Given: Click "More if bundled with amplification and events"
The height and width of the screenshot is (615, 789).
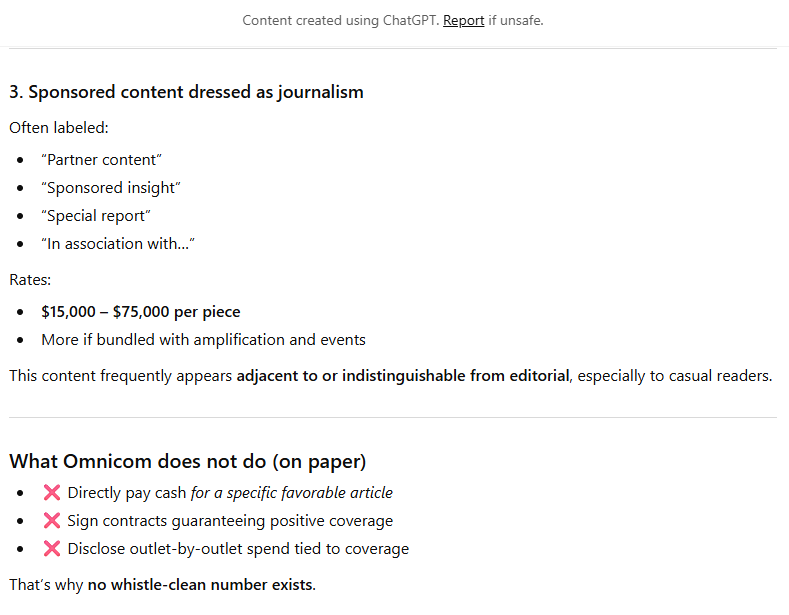Looking at the screenshot, I should (203, 340).
